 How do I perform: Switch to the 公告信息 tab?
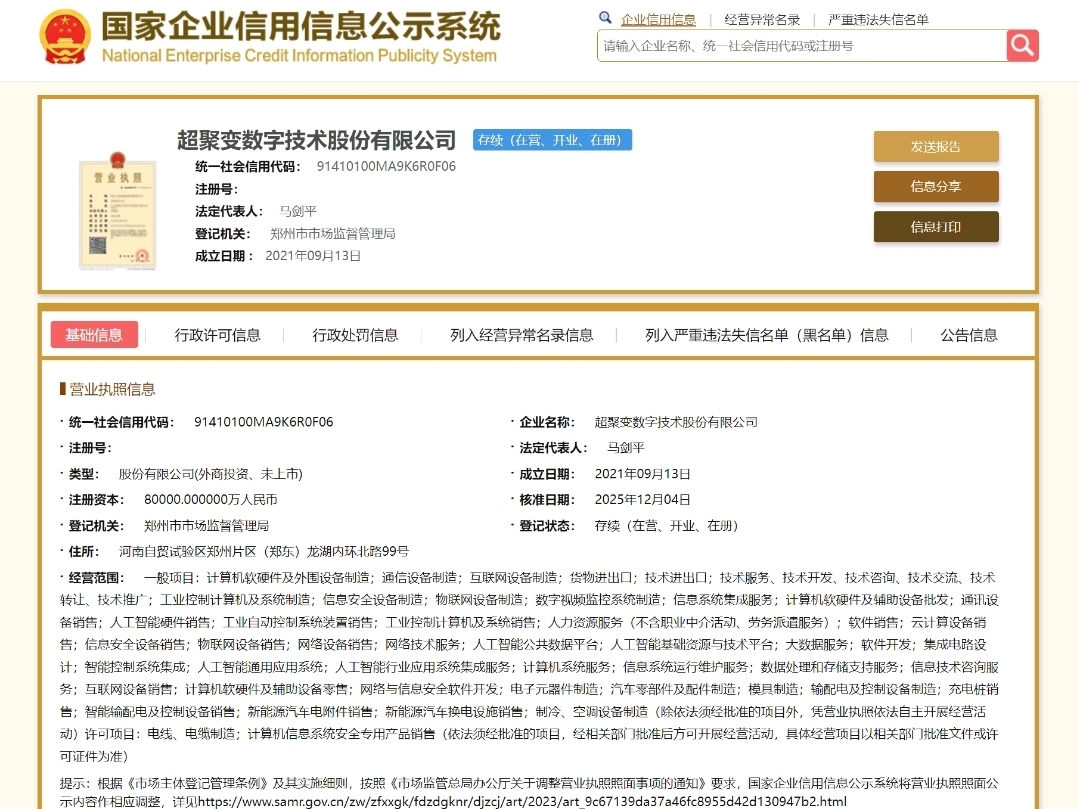(x=969, y=335)
